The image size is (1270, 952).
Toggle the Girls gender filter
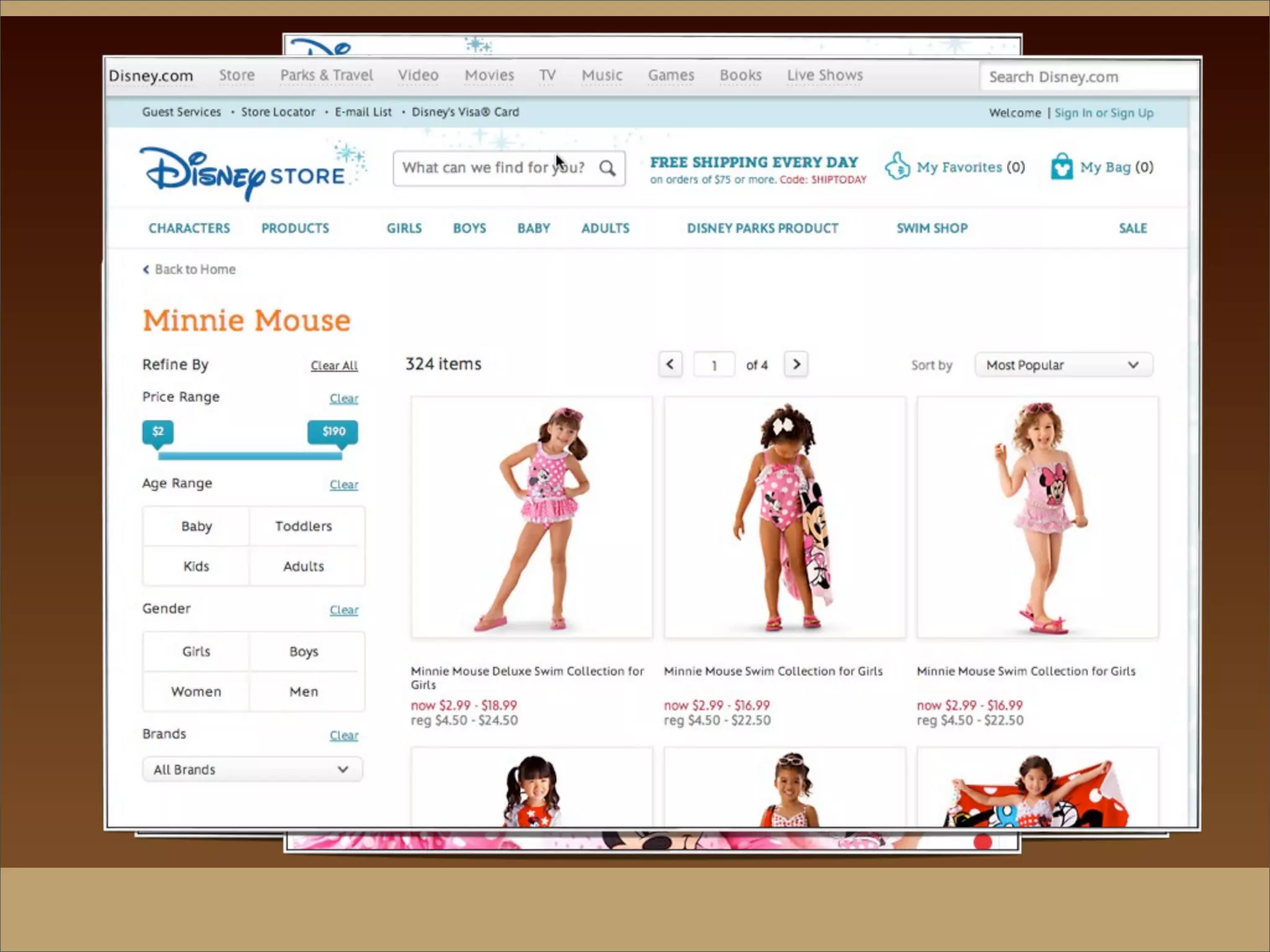click(196, 651)
